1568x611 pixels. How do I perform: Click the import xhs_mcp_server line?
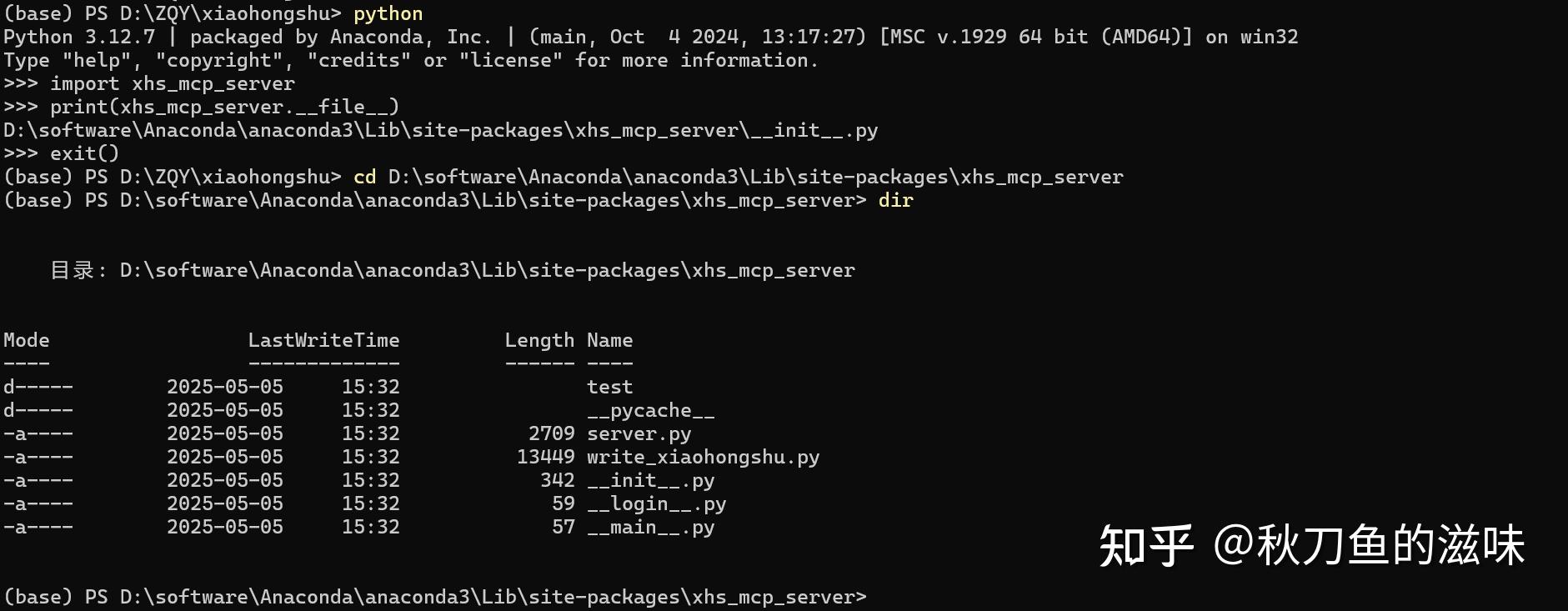click(149, 84)
